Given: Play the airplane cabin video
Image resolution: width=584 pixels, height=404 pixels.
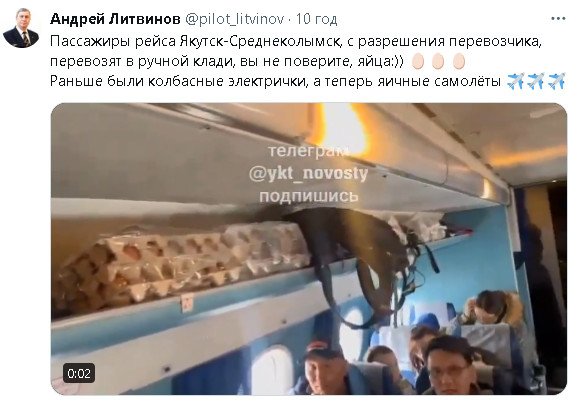Looking at the screenshot, I should [x=309, y=249].
